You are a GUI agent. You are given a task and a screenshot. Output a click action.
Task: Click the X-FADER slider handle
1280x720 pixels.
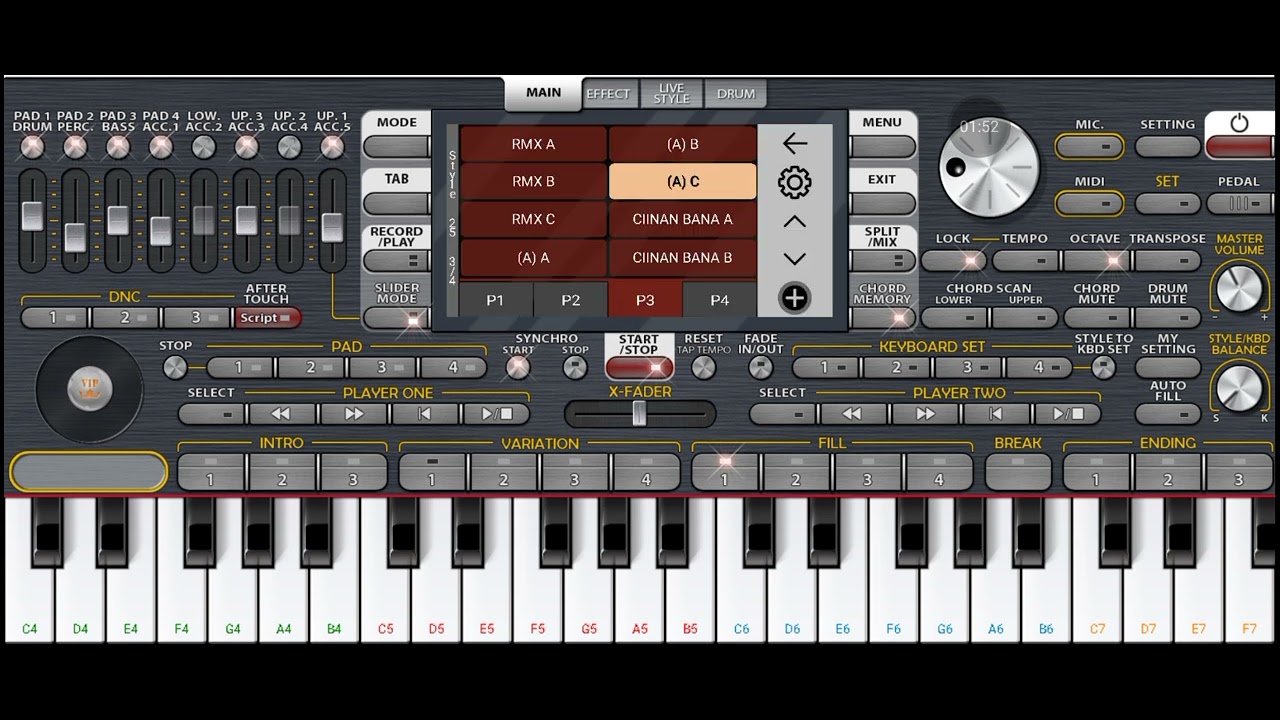[639, 413]
